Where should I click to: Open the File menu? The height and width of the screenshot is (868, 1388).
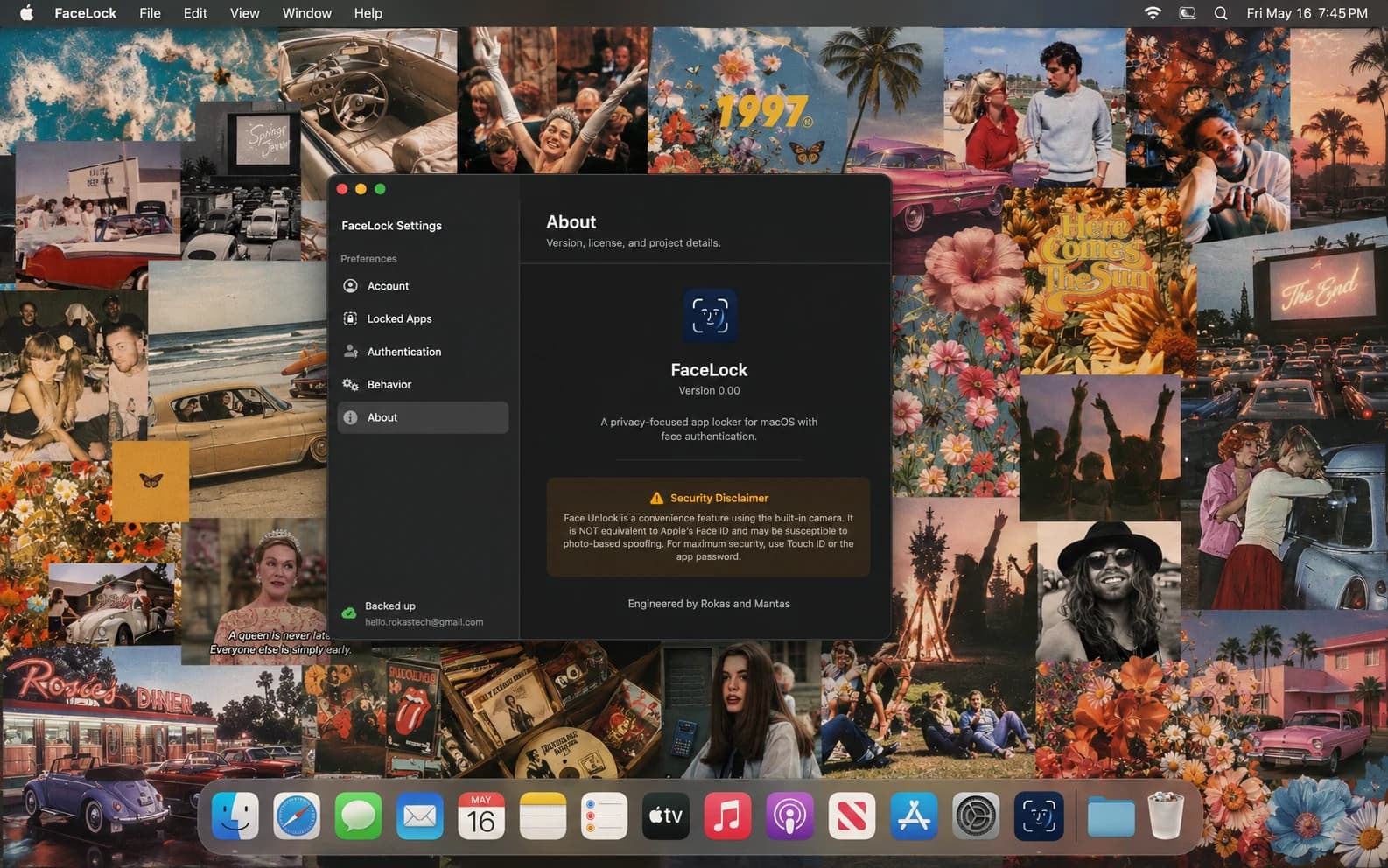(150, 13)
